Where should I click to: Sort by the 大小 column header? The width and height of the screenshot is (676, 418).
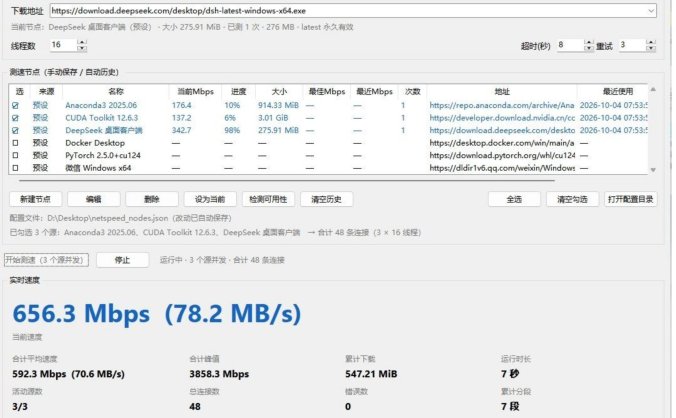[x=279, y=91]
